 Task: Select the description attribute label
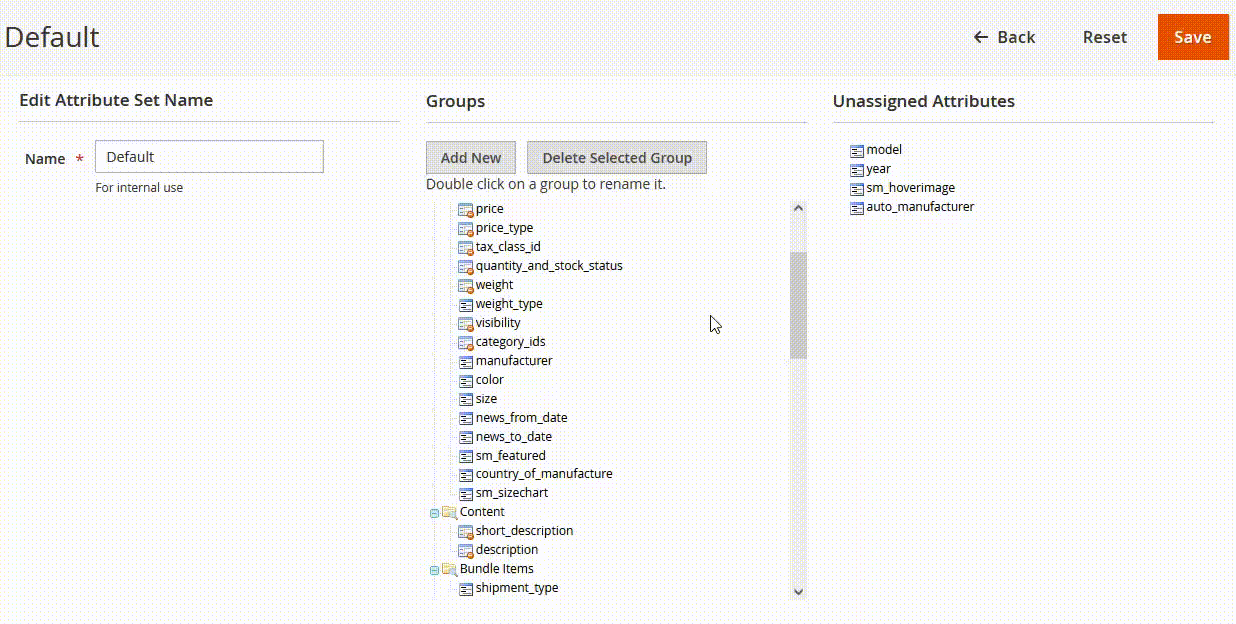click(x=507, y=550)
